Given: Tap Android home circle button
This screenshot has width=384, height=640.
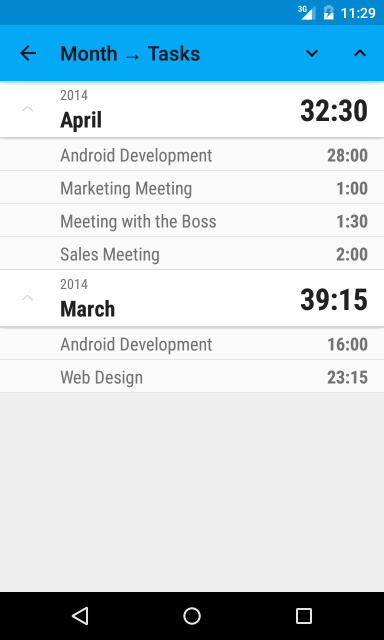Looking at the screenshot, I should click(192, 616).
